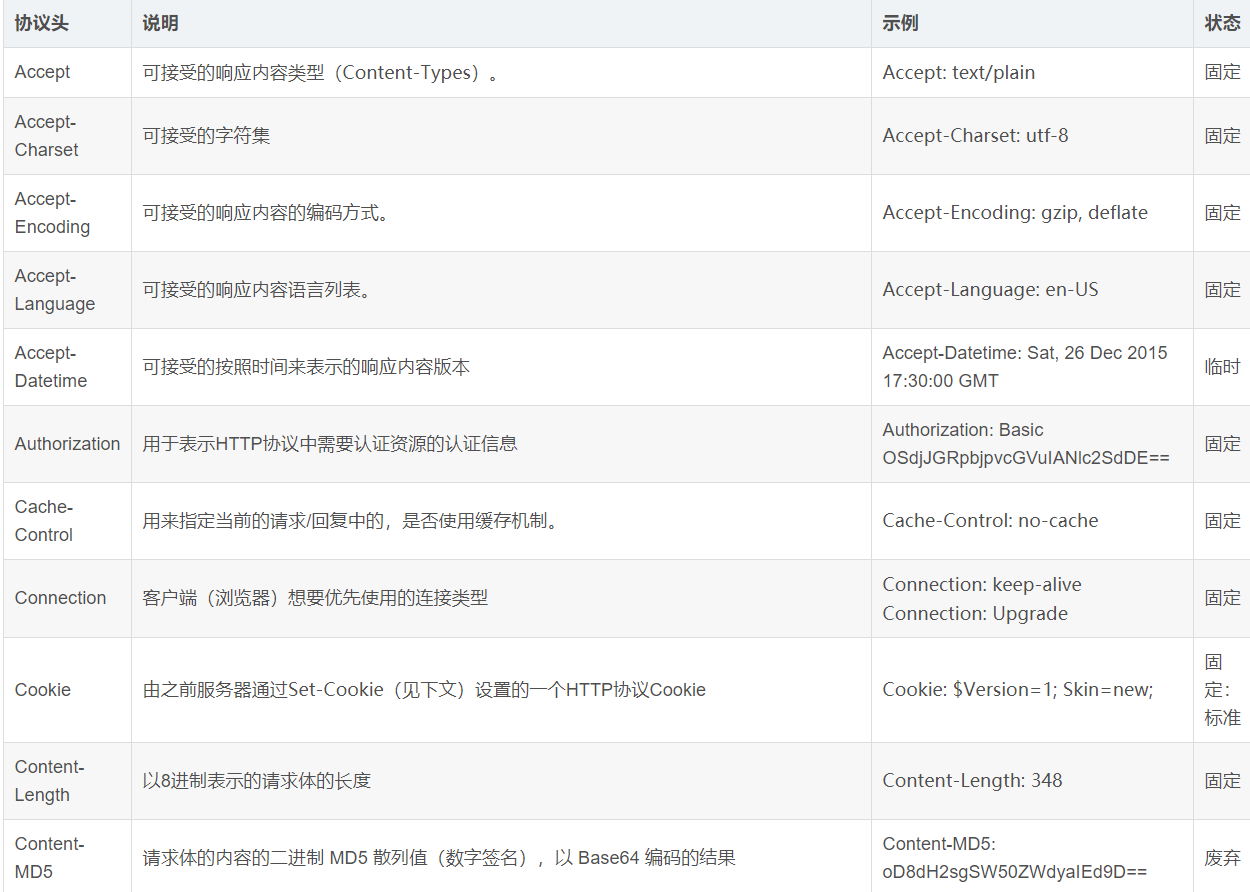Click the Cookie header name cell
Image resolution: width=1250 pixels, height=892 pixels.
coord(43,690)
